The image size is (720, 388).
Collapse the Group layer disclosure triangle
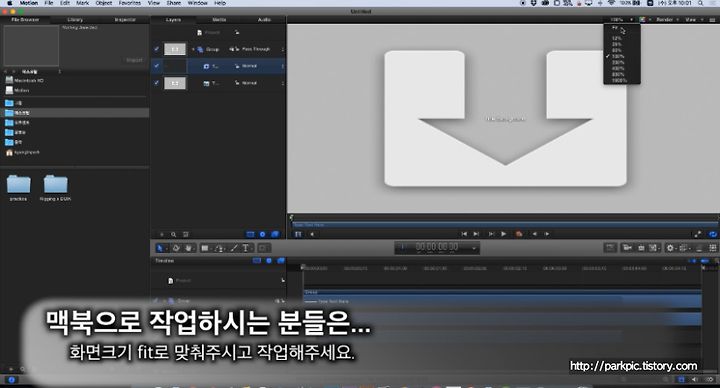pyautogui.click(x=193, y=49)
